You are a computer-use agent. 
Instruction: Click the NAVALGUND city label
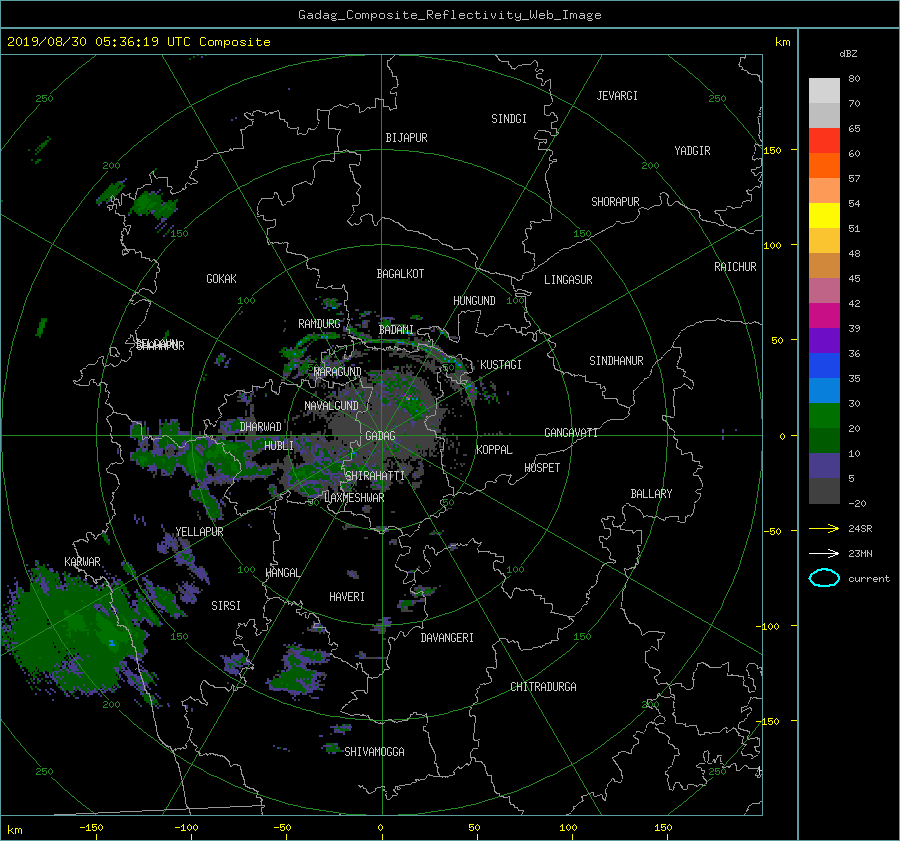point(331,406)
